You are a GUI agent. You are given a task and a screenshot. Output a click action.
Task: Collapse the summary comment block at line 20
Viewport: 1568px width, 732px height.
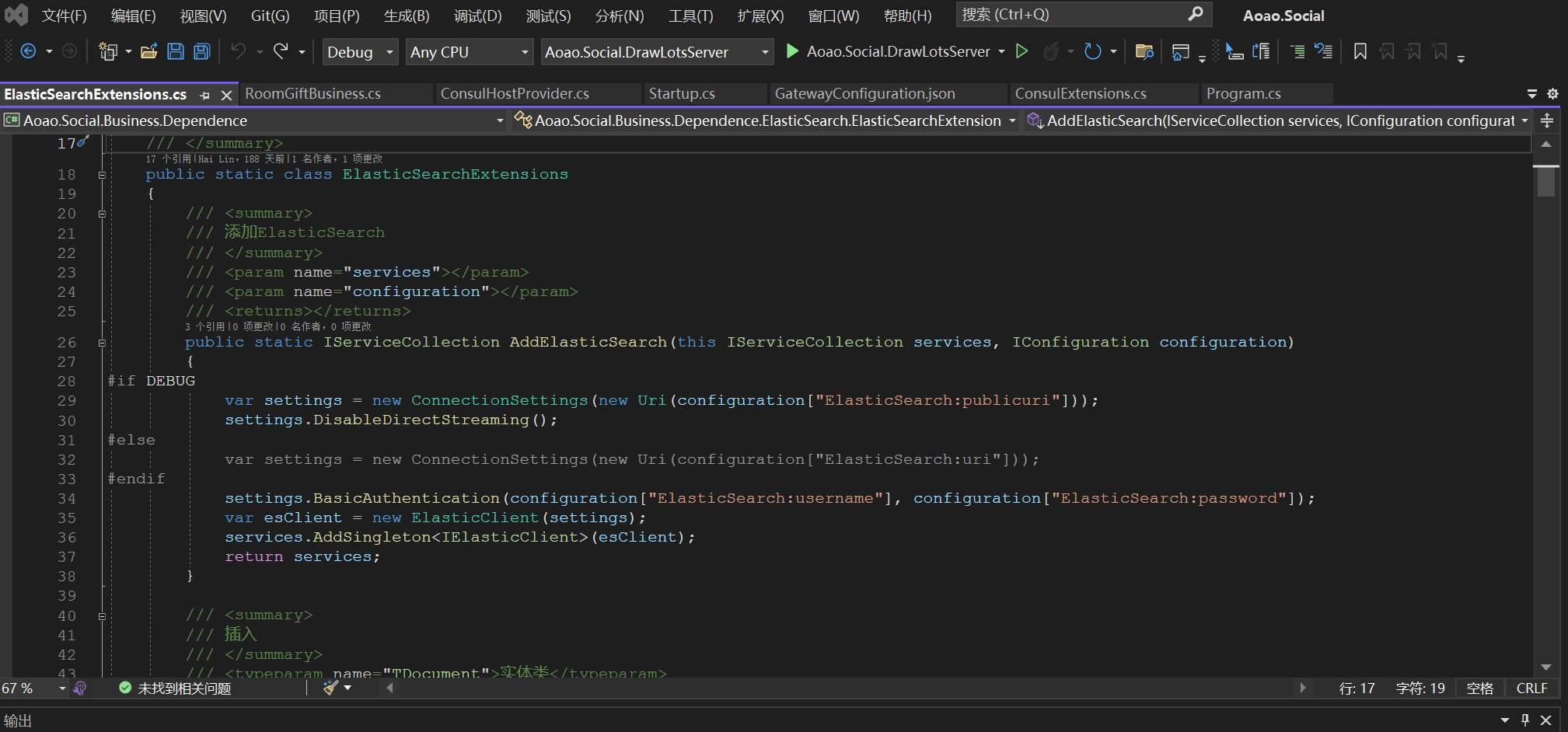point(102,214)
